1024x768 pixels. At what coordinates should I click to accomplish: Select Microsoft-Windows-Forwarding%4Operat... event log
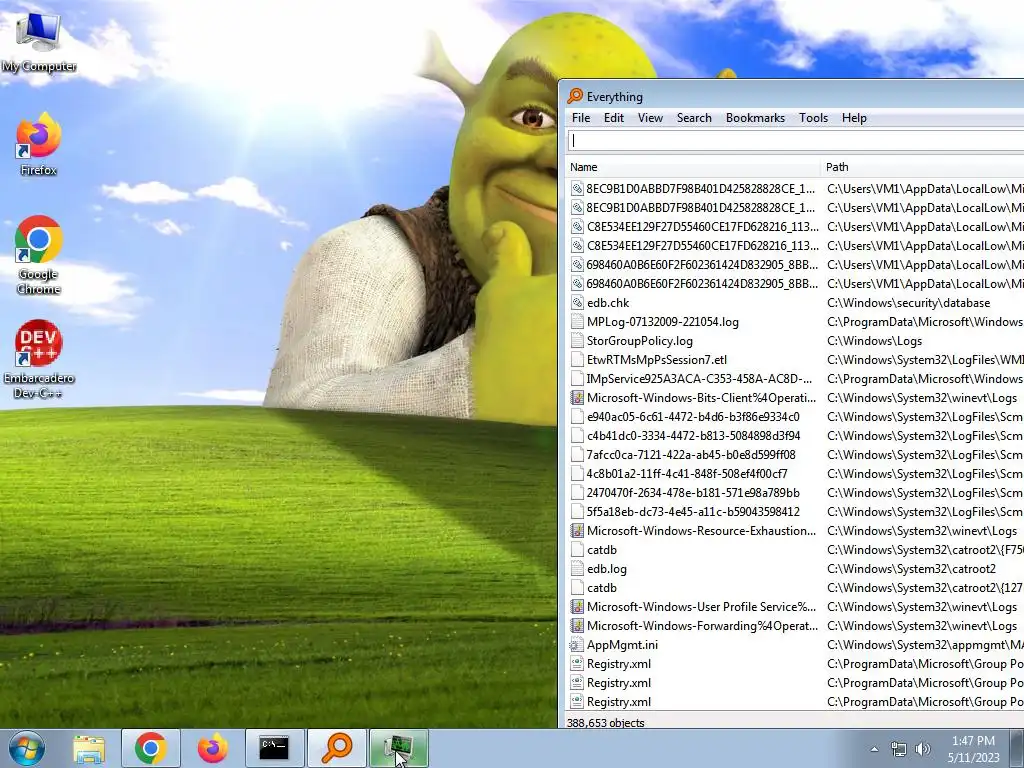[795, 625]
